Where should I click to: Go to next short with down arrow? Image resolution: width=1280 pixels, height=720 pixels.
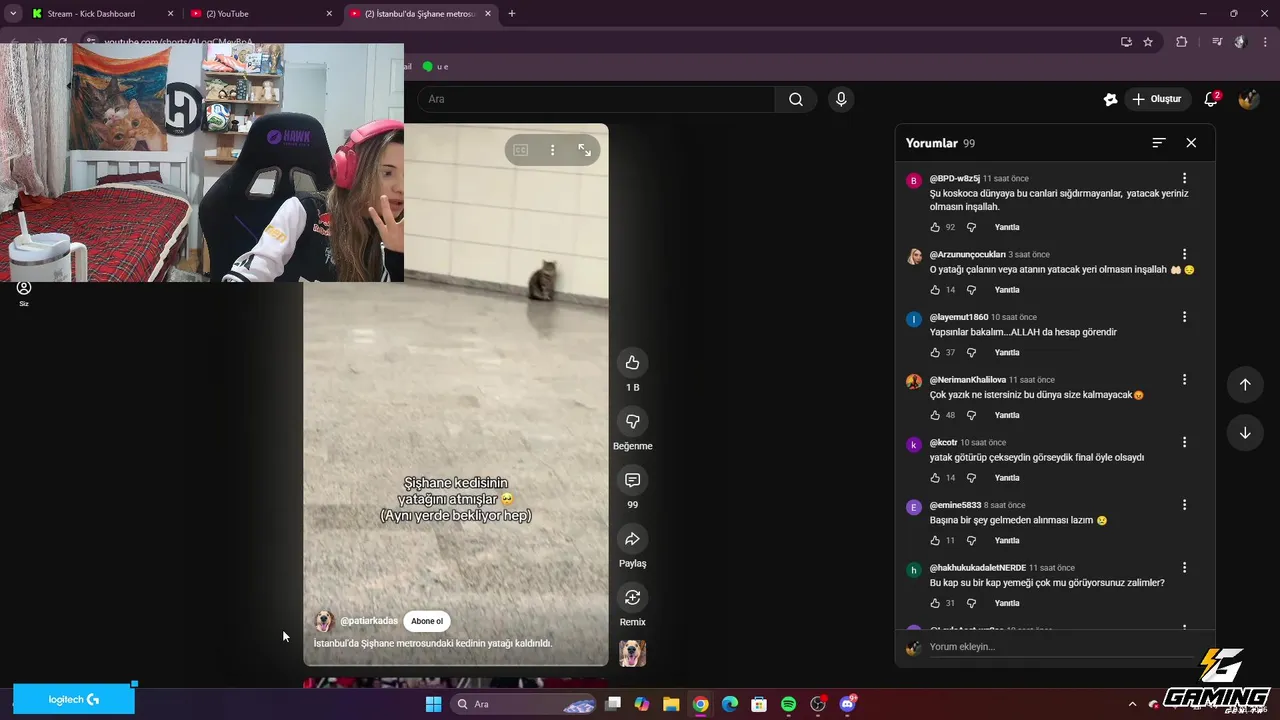(x=1245, y=433)
